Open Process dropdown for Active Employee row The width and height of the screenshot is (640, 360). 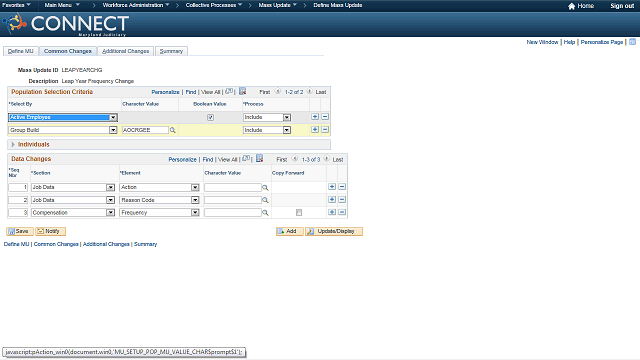267,118
